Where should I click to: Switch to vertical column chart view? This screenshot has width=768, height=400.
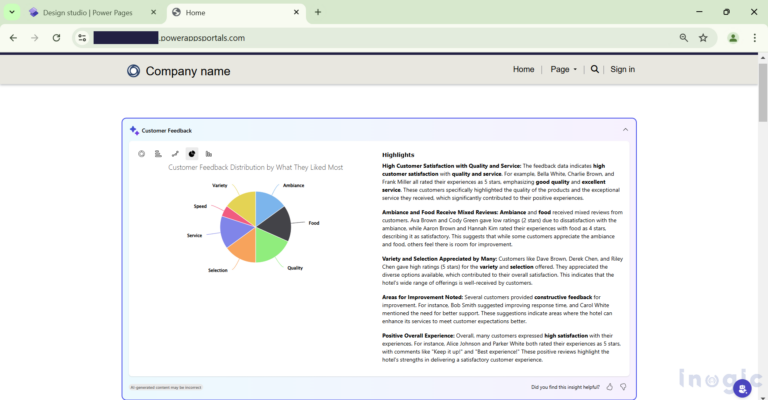pos(209,154)
